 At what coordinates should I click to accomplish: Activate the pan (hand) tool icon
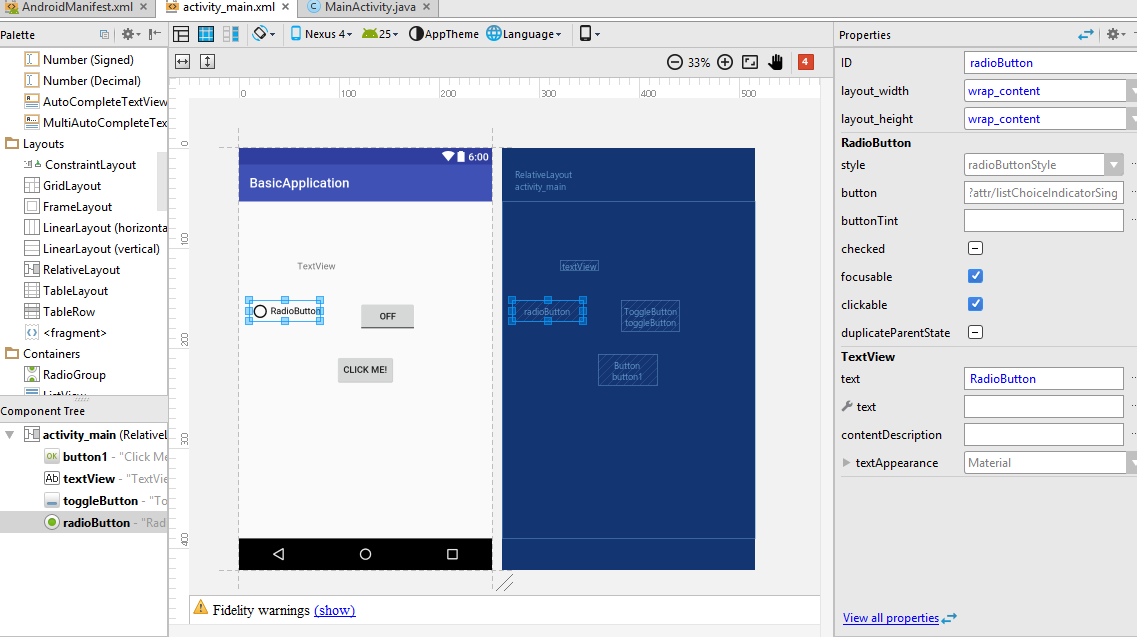point(776,61)
